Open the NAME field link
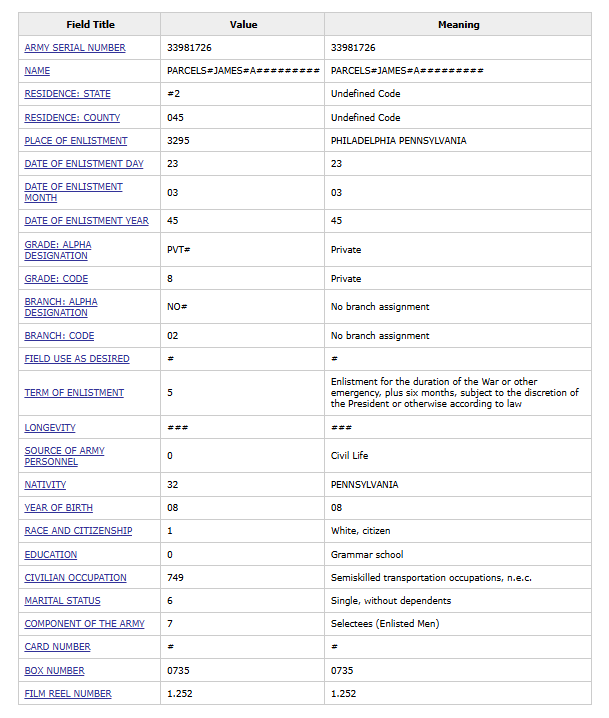 (x=37, y=71)
